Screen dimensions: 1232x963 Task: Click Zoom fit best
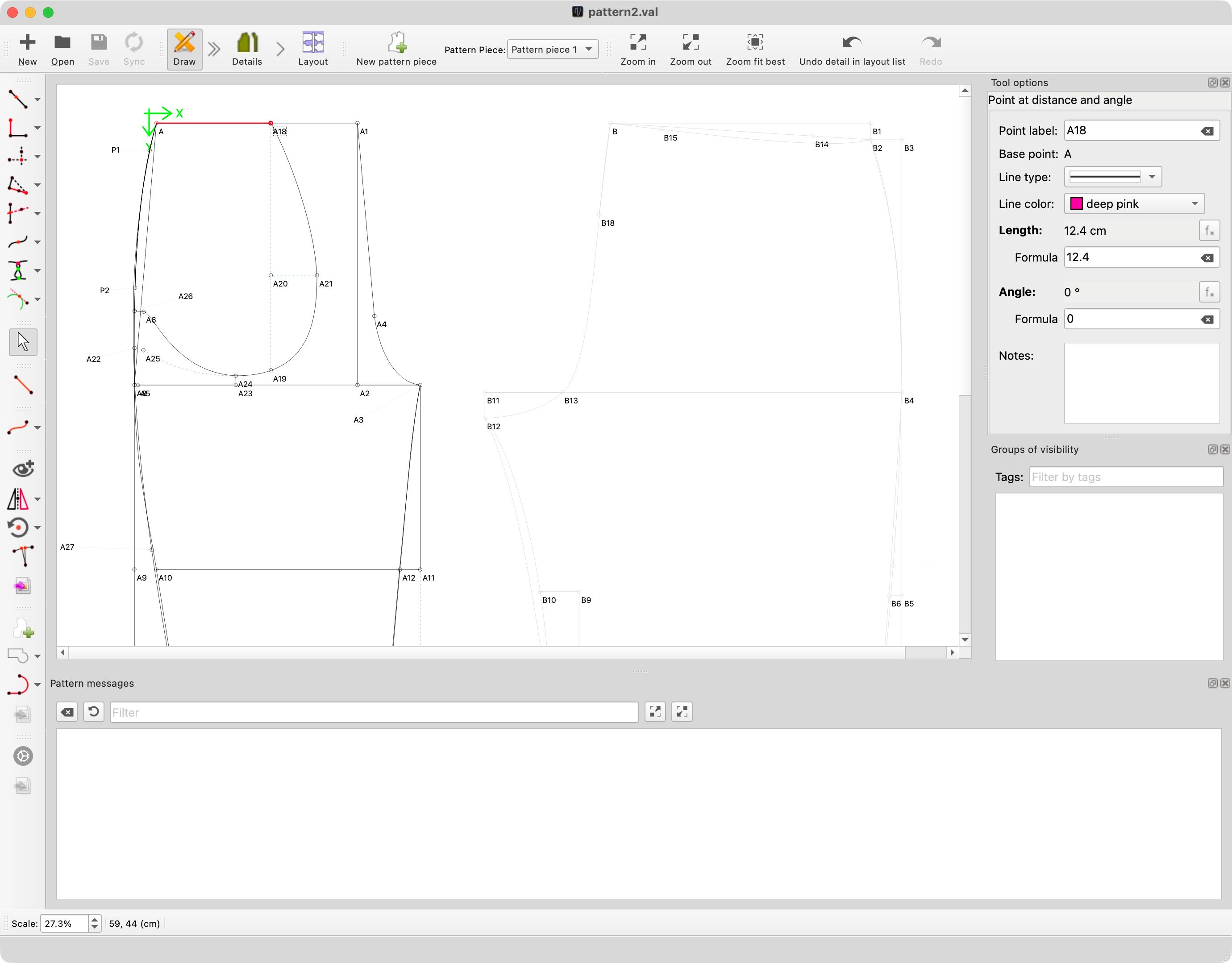755,50
